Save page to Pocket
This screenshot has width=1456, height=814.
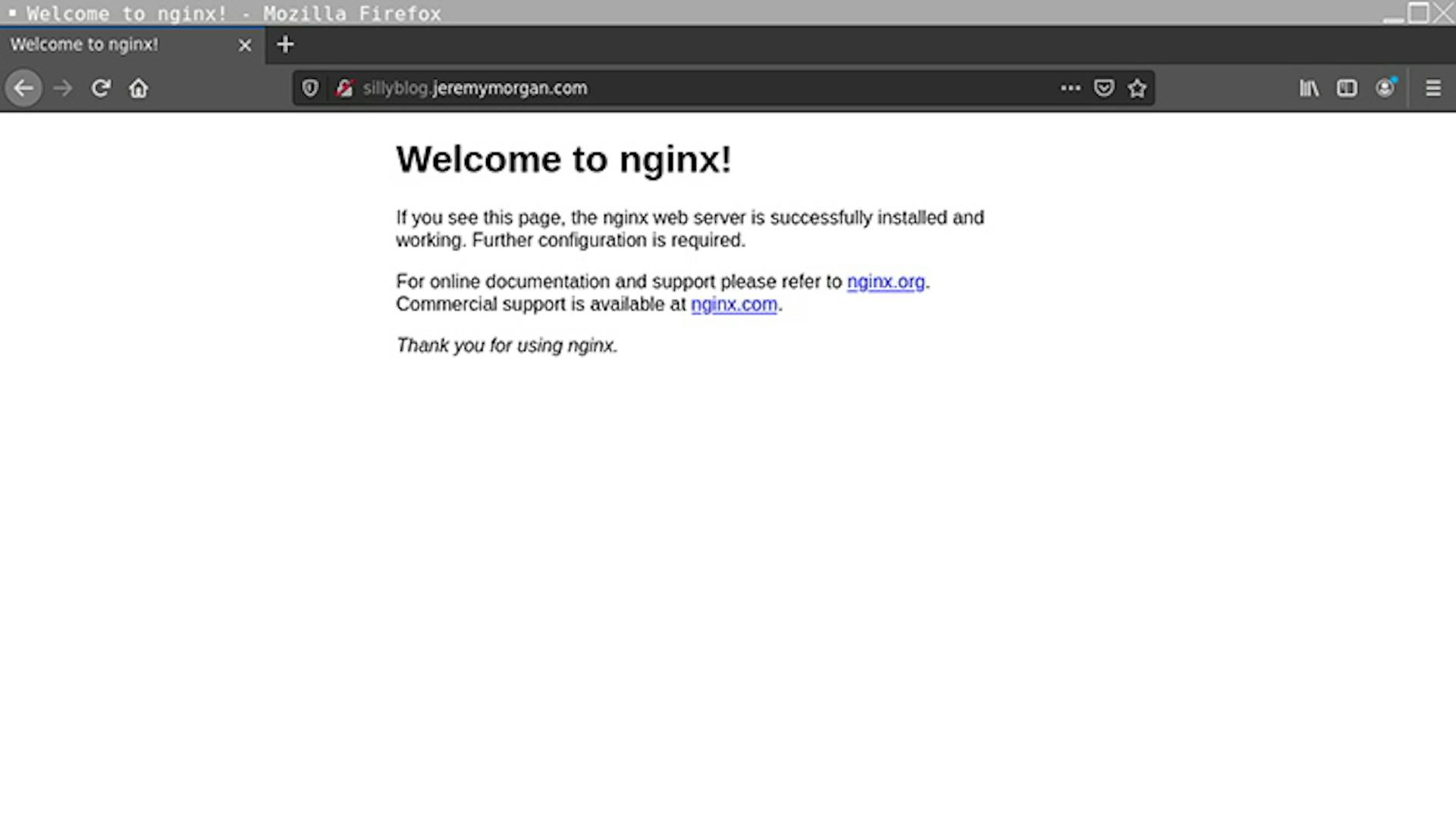pyautogui.click(x=1104, y=88)
